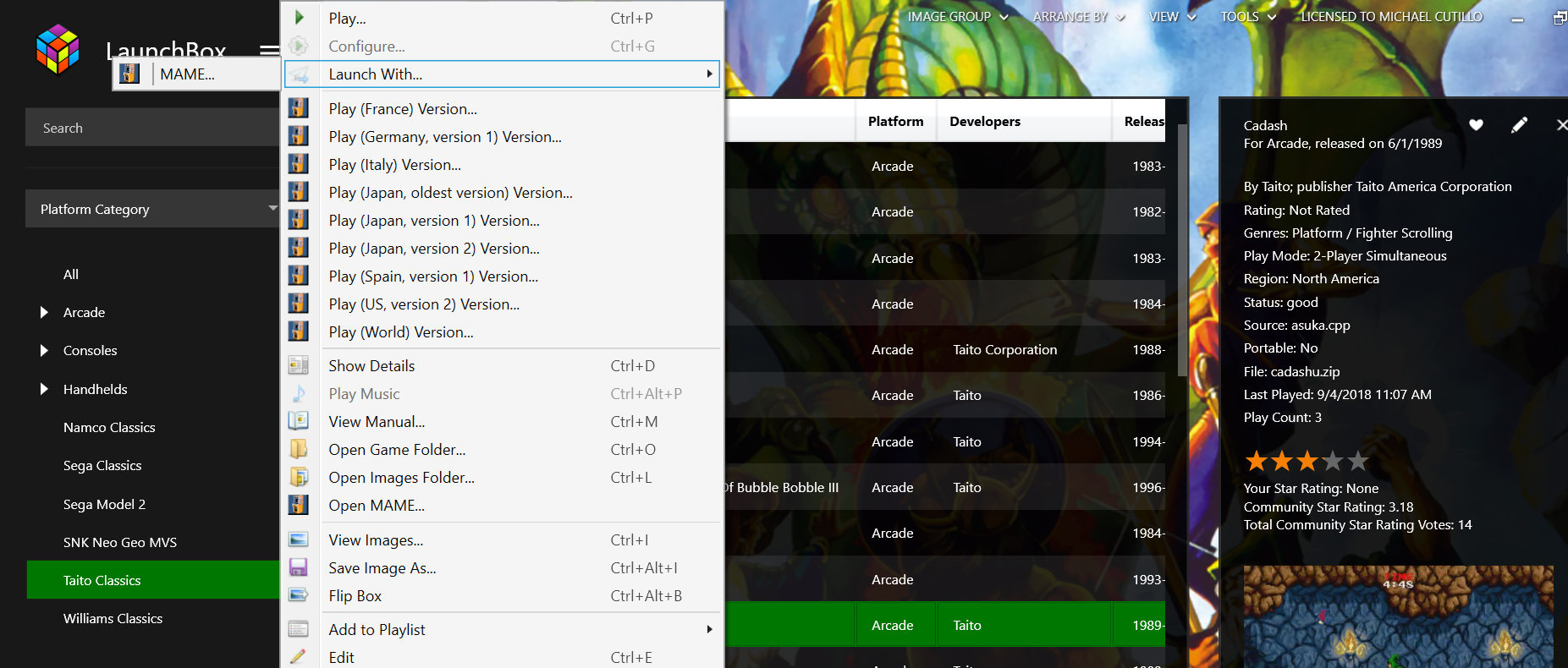
Task: Click the Show Details icon
Action: click(x=299, y=365)
